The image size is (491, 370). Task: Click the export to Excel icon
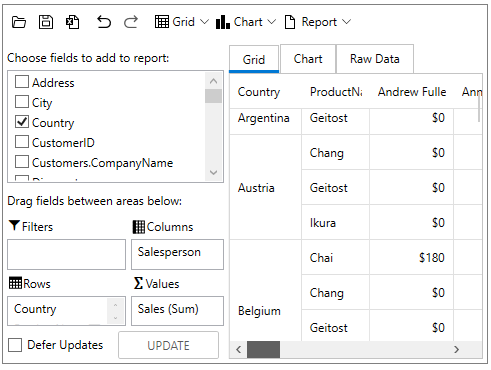pyautogui.click(x=72, y=22)
